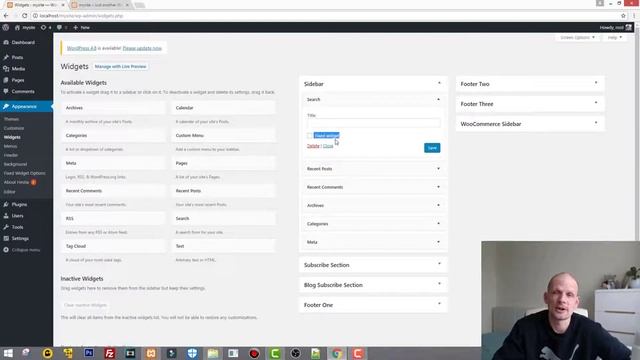Select the Tag Cloud available widget
This screenshot has width=640, height=360.
click(113, 246)
